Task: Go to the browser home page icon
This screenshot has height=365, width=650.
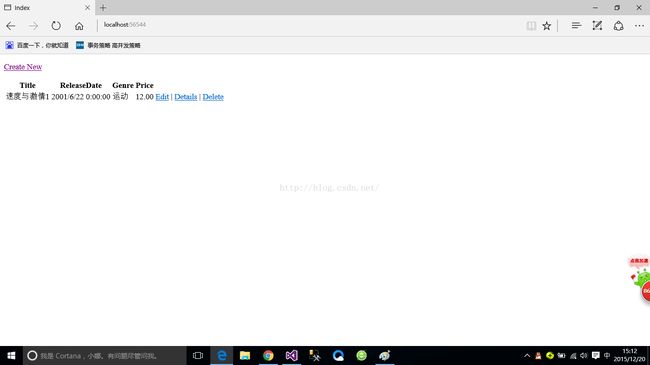Action: (79, 26)
